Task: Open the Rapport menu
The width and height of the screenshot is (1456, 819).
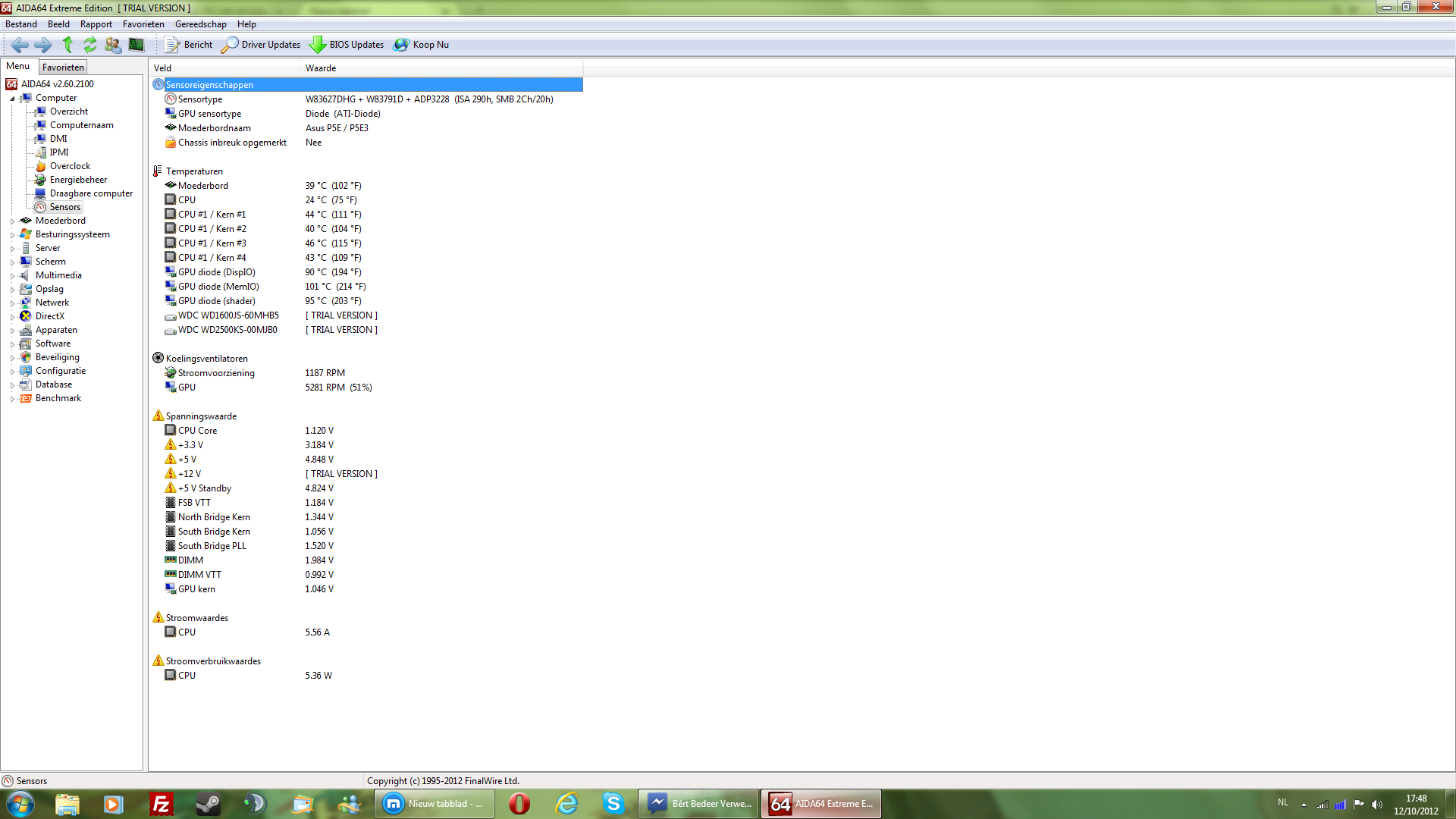Action: click(x=96, y=24)
